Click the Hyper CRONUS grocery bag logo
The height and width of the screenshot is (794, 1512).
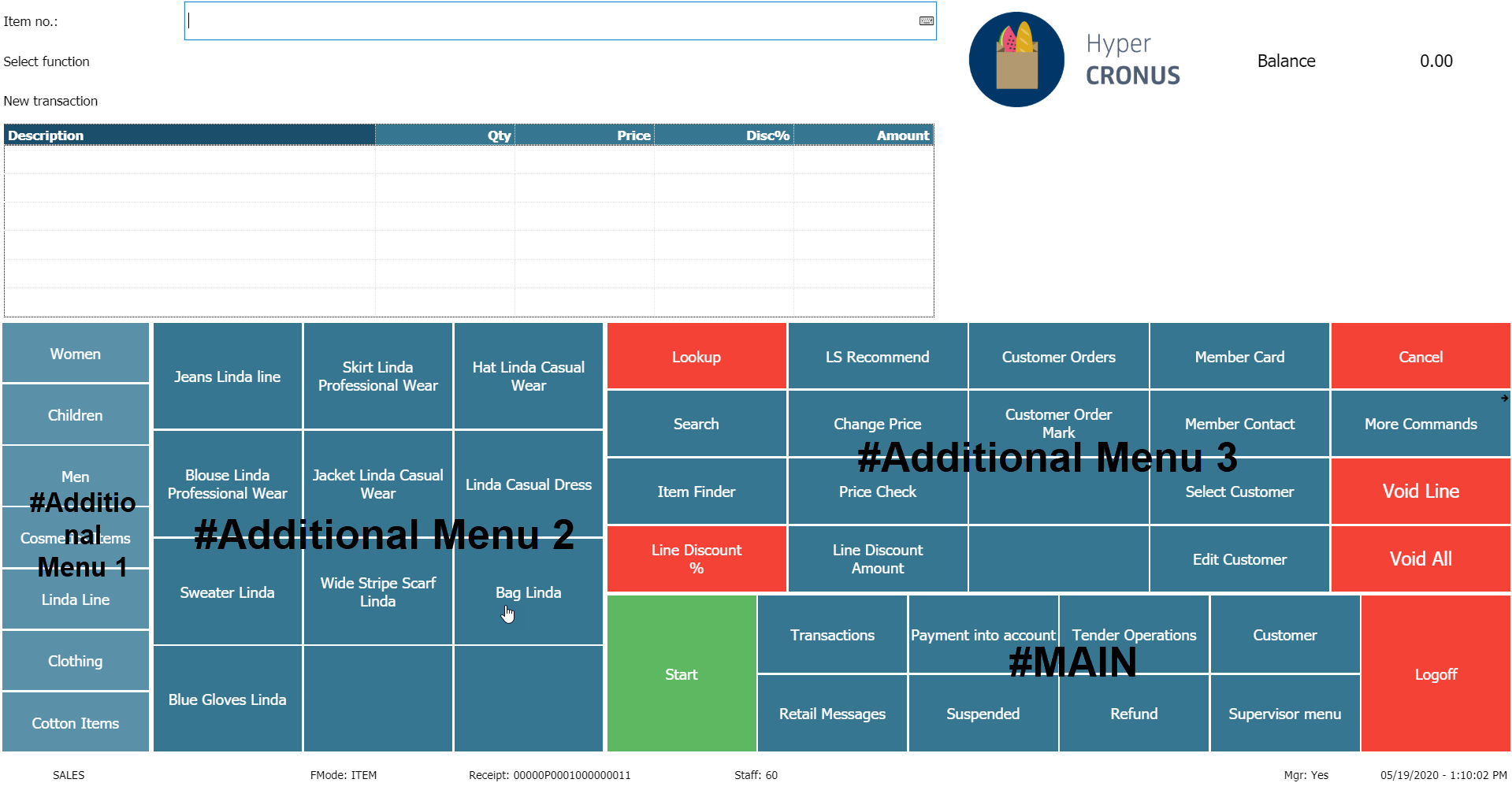click(x=1016, y=60)
